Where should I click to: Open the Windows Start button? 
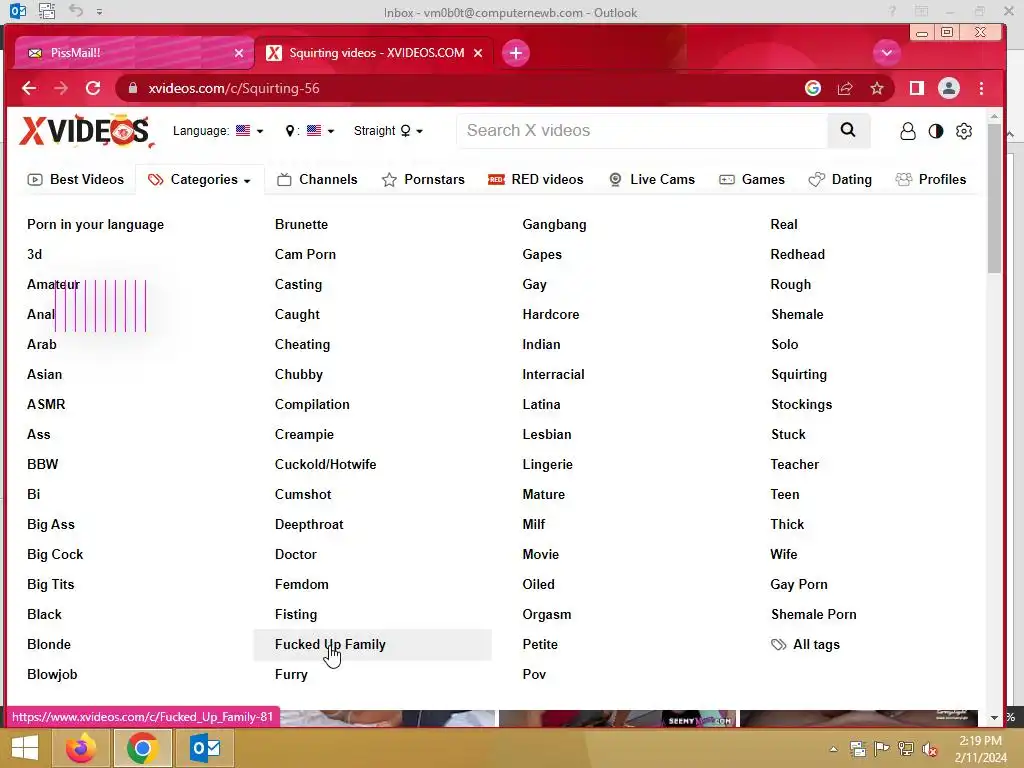(25, 748)
